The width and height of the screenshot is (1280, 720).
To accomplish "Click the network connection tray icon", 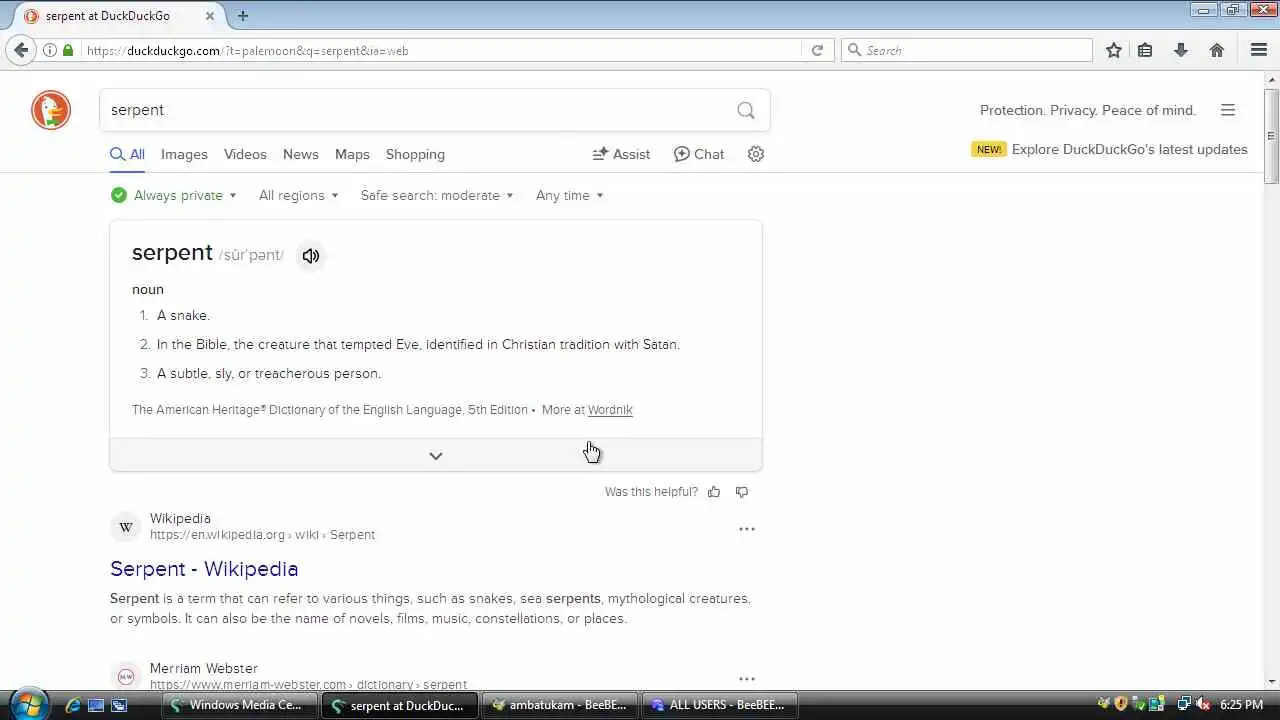I will (x=1184, y=704).
